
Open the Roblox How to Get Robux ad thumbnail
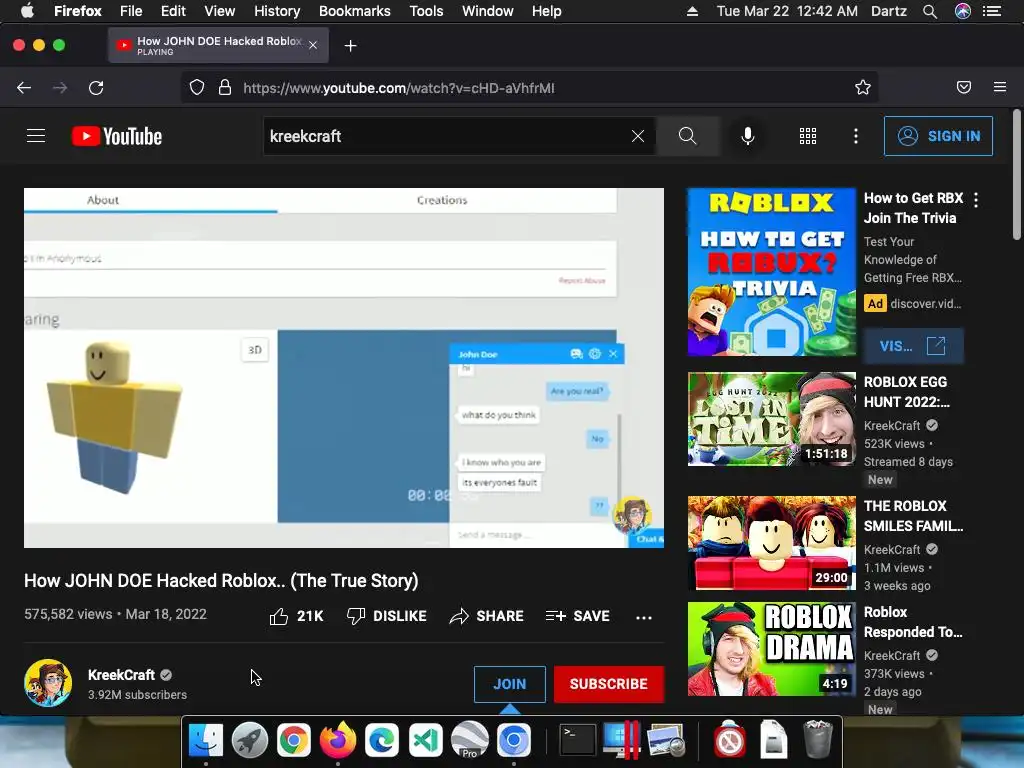pyautogui.click(x=772, y=272)
